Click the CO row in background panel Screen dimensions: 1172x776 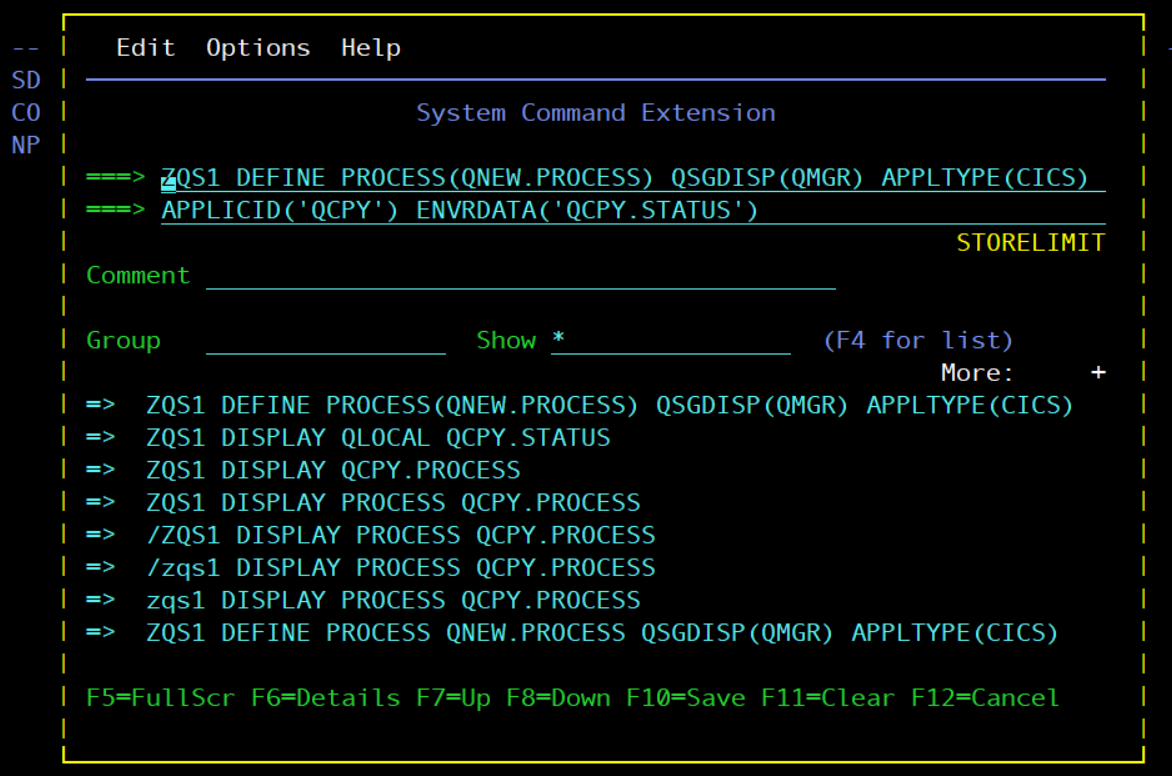(x=26, y=113)
